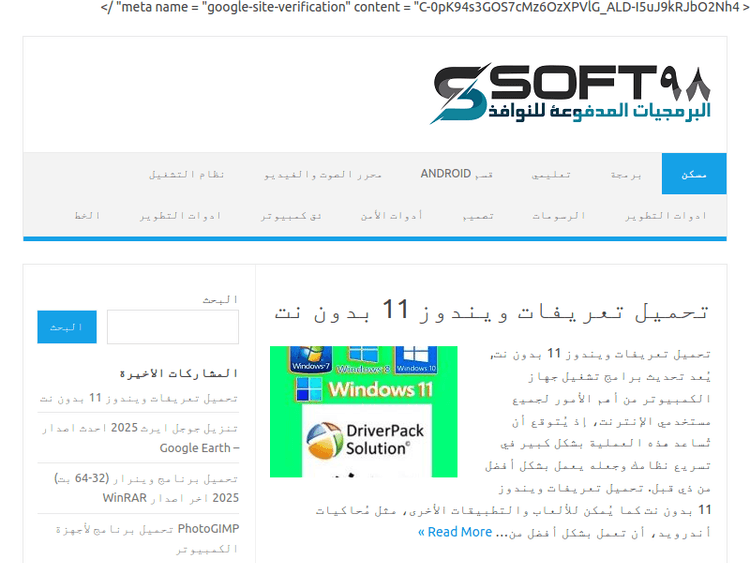This screenshot has height=563, width=750.
Task: Open the نق كمبيوتر menu item
Action: click(x=291, y=215)
